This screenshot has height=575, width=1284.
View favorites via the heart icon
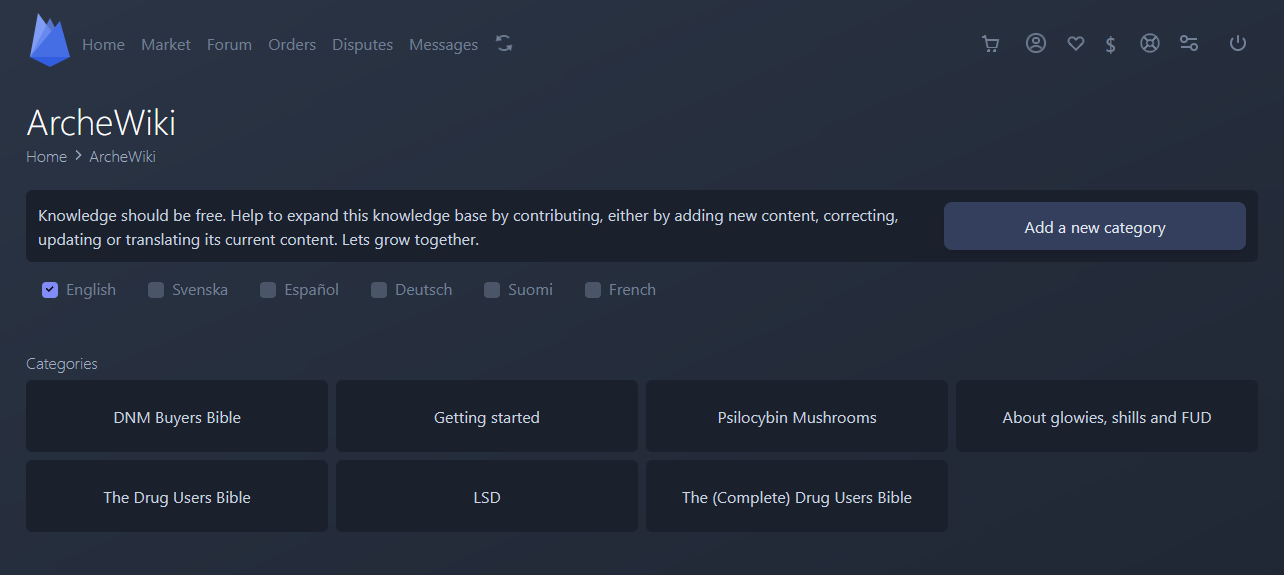1076,44
